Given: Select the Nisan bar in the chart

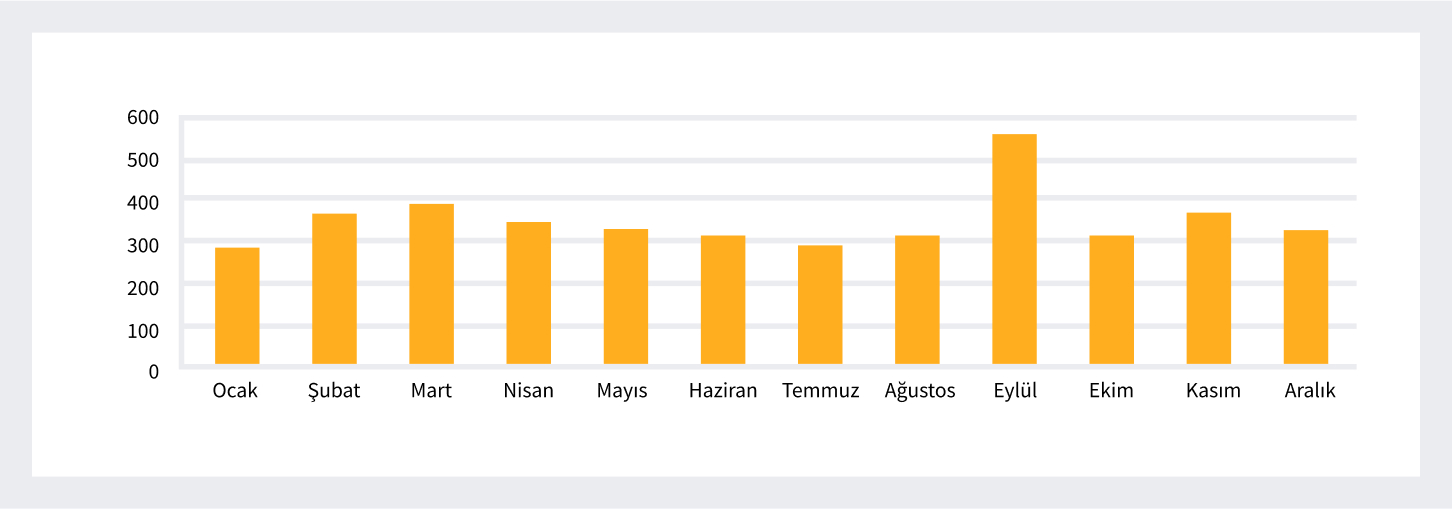Looking at the screenshot, I should click(x=528, y=293).
